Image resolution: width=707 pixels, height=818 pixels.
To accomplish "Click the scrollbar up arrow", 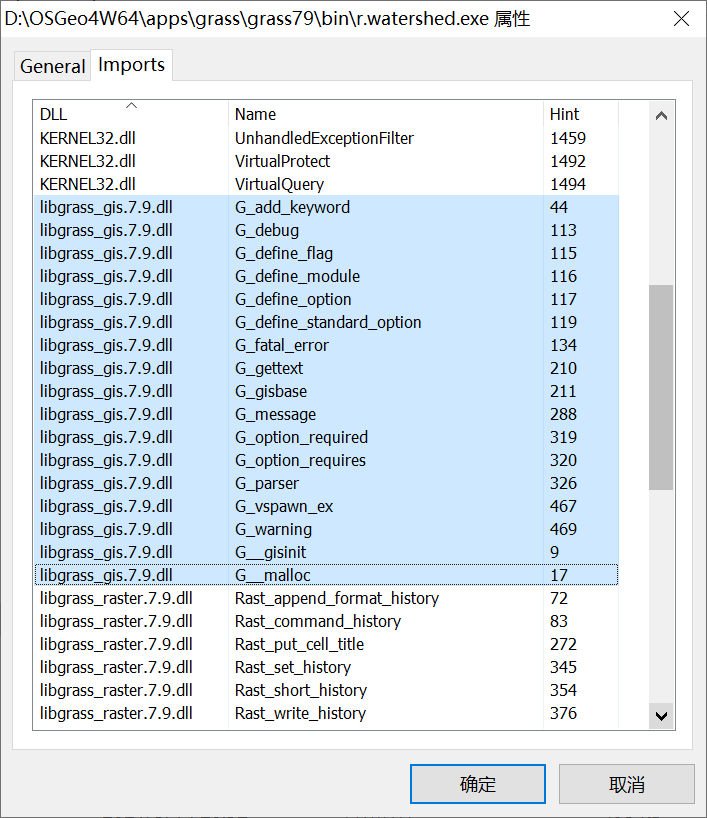I will (x=661, y=116).
